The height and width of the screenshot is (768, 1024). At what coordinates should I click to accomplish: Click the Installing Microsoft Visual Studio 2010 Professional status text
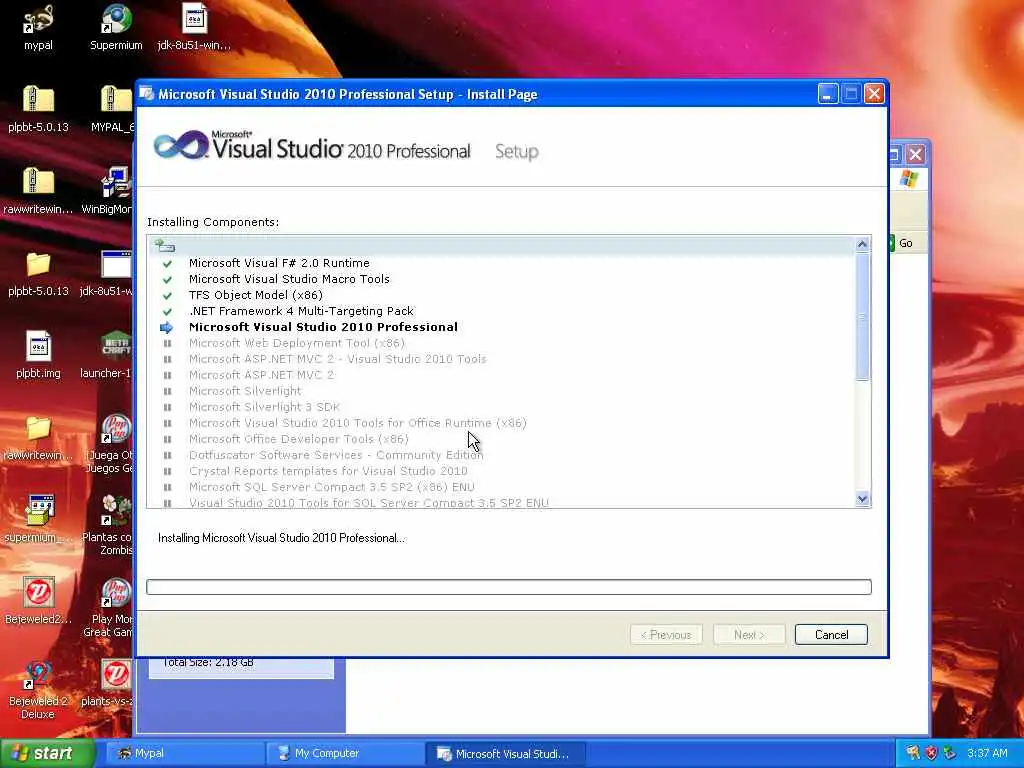click(281, 538)
